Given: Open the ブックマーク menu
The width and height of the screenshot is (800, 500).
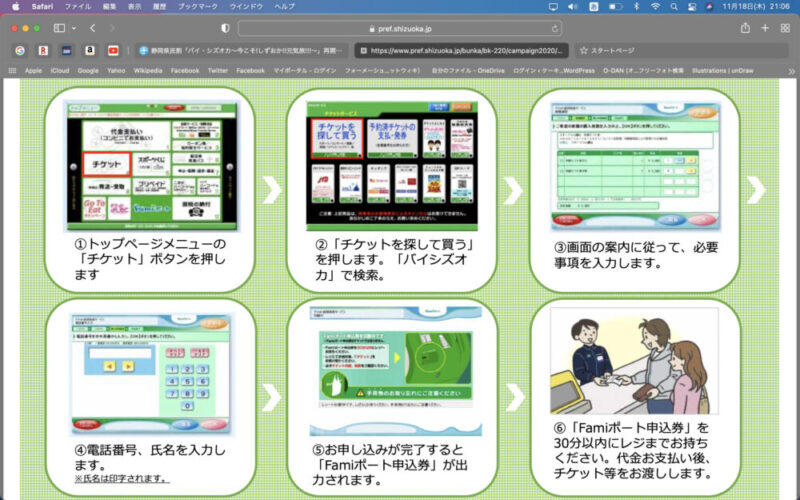Looking at the screenshot, I should (x=197, y=7).
